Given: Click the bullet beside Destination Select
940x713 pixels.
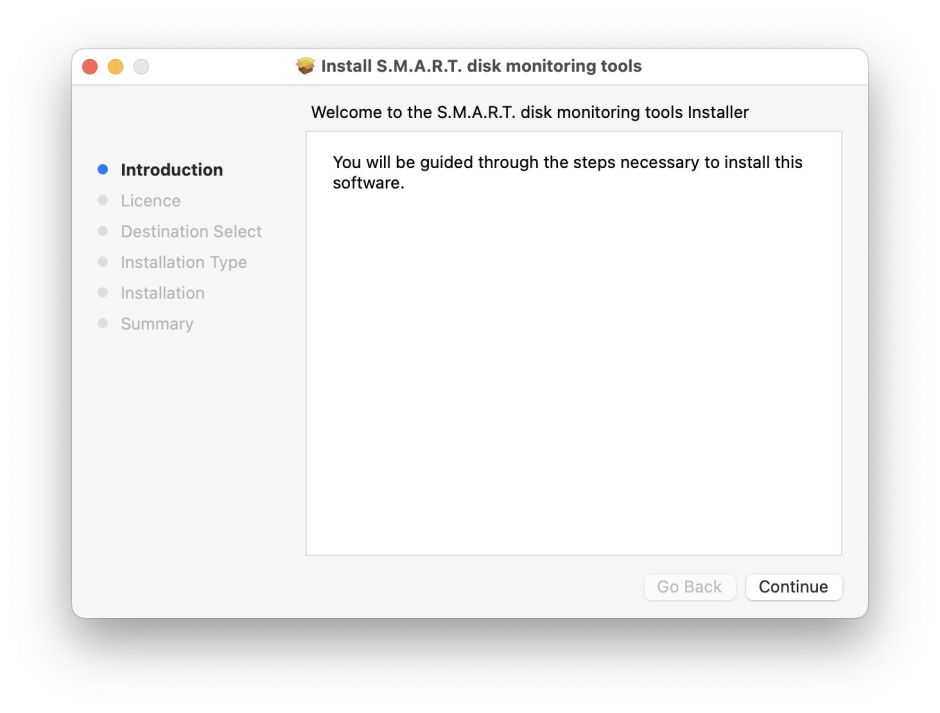Looking at the screenshot, I should point(103,231).
